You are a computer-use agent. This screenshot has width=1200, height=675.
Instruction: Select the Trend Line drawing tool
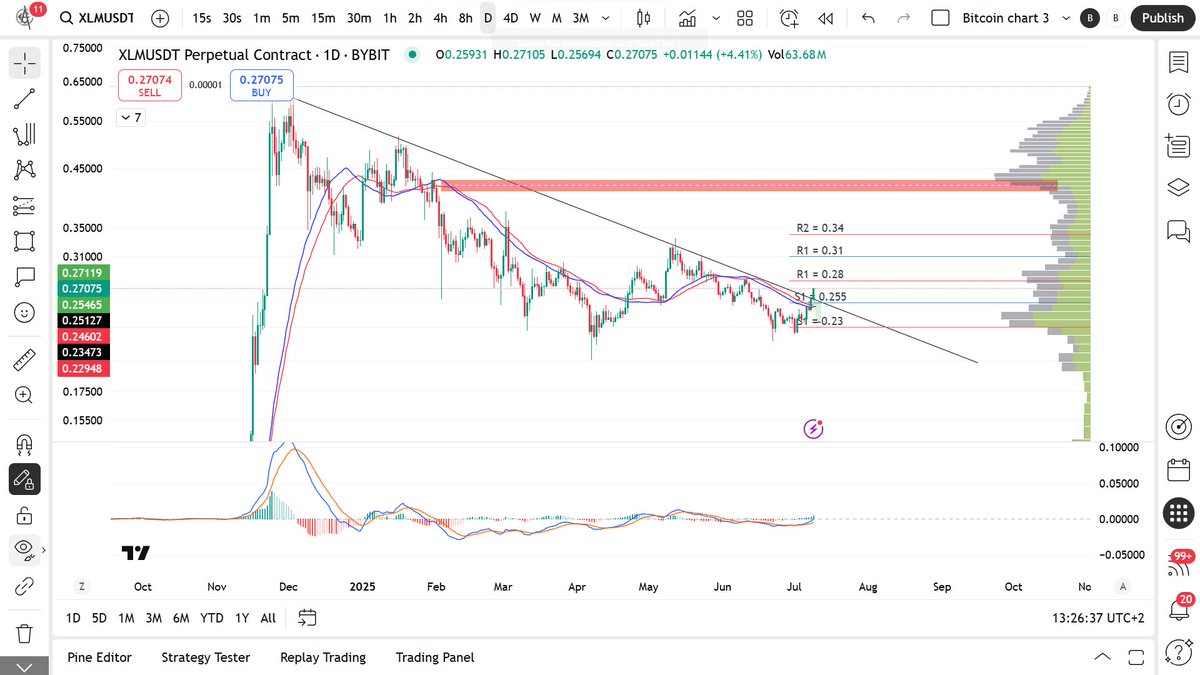[24, 97]
